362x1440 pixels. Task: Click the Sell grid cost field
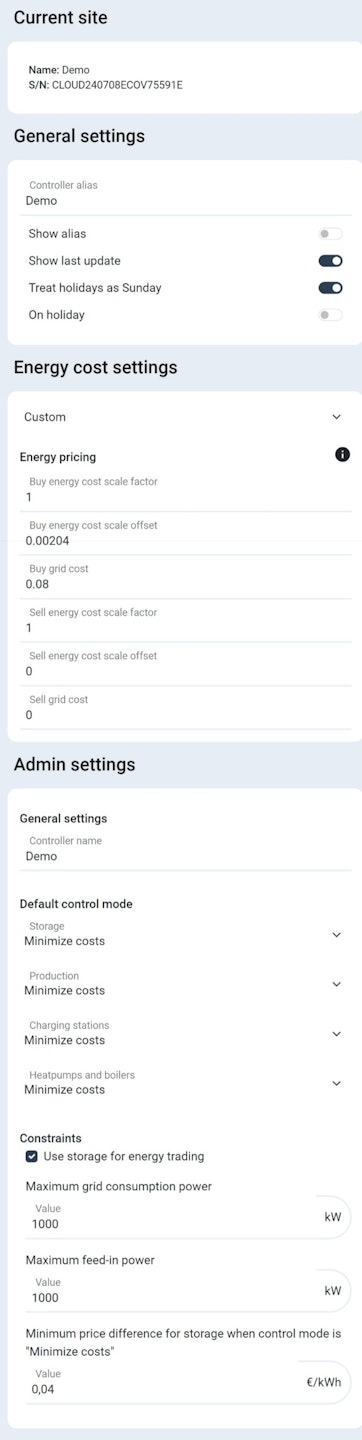click(186, 708)
